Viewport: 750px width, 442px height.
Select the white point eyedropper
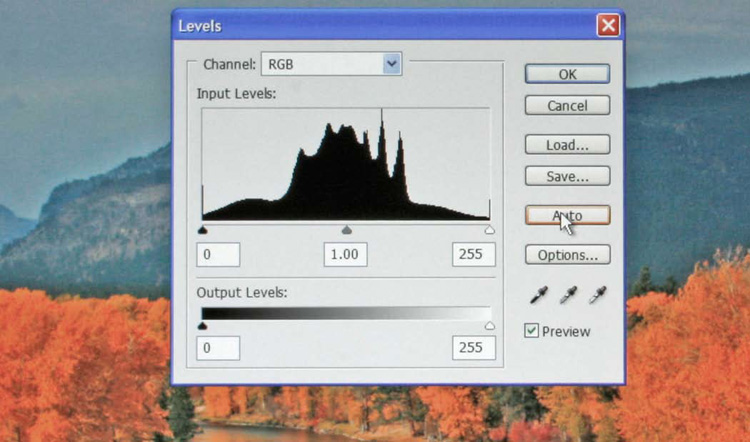coord(598,295)
